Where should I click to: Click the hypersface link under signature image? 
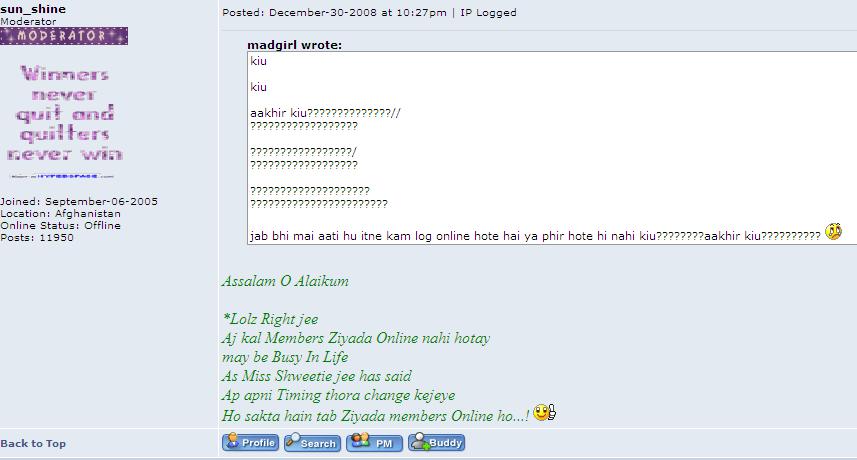62,176
